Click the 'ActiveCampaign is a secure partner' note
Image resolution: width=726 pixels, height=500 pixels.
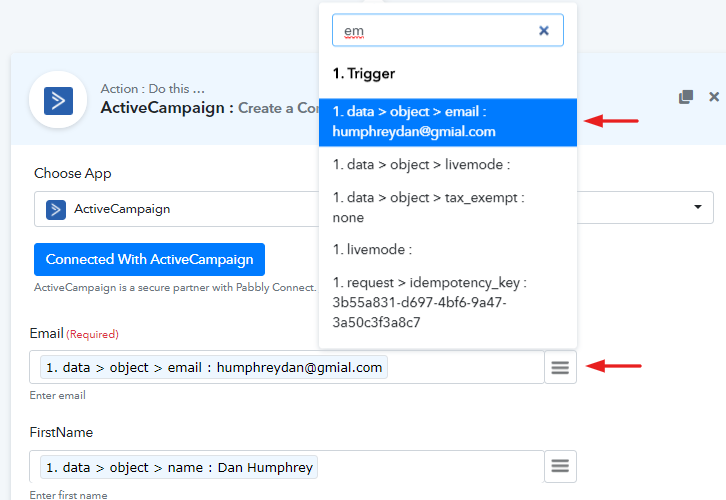[x=175, y=288]
